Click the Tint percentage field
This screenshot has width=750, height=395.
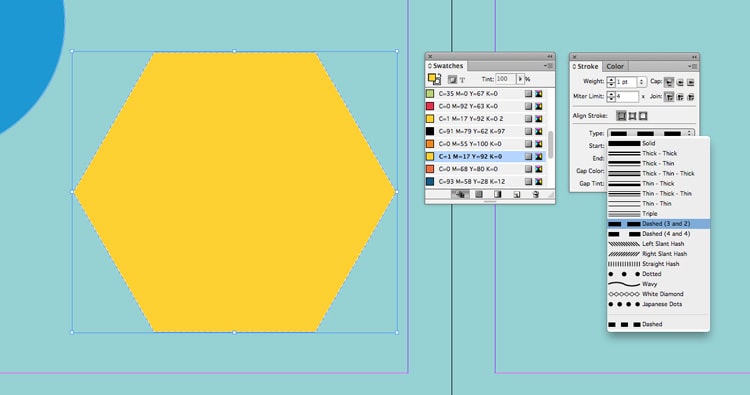click(506, 79)
